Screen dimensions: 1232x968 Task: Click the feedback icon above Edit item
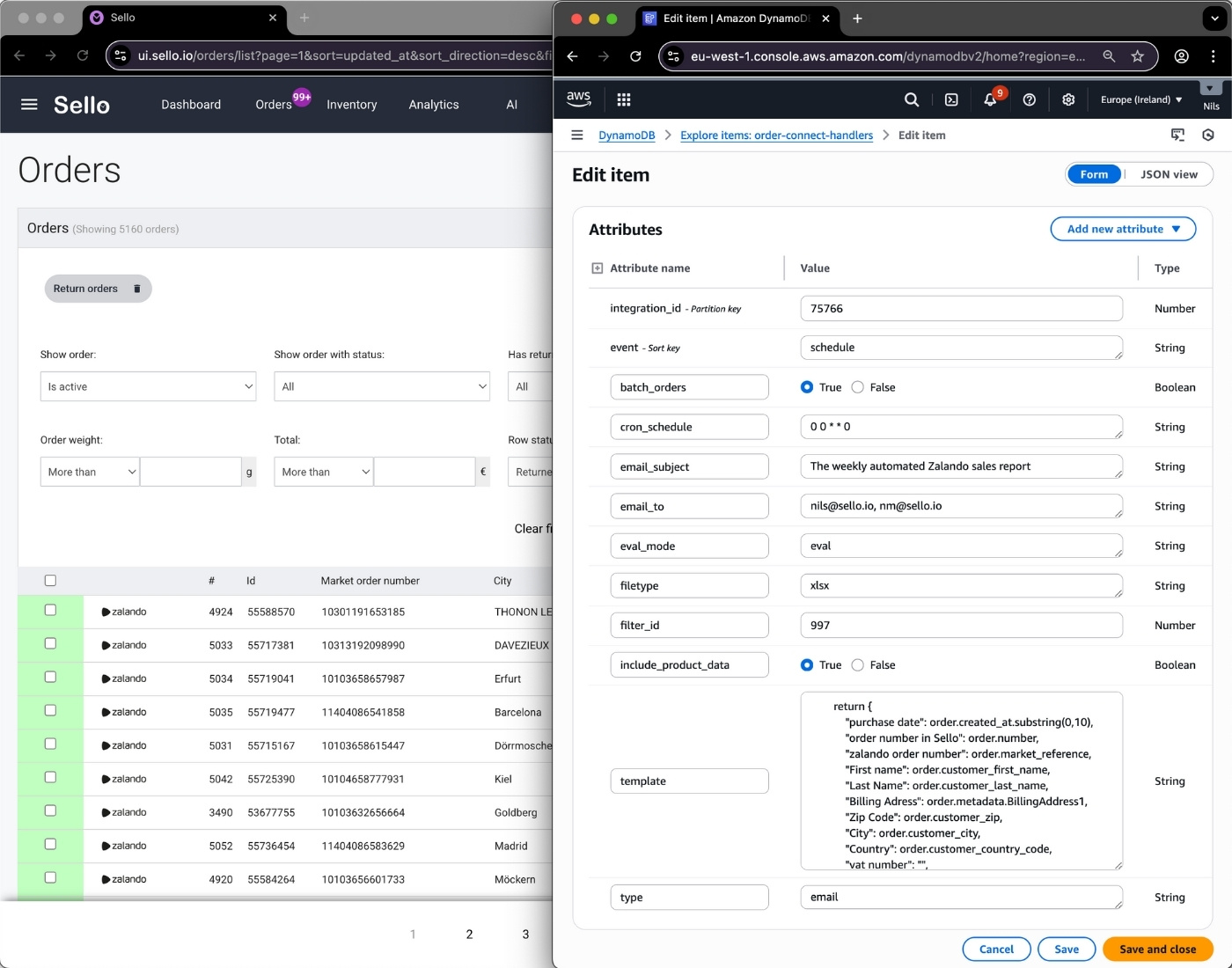(x=1178, y=135)
